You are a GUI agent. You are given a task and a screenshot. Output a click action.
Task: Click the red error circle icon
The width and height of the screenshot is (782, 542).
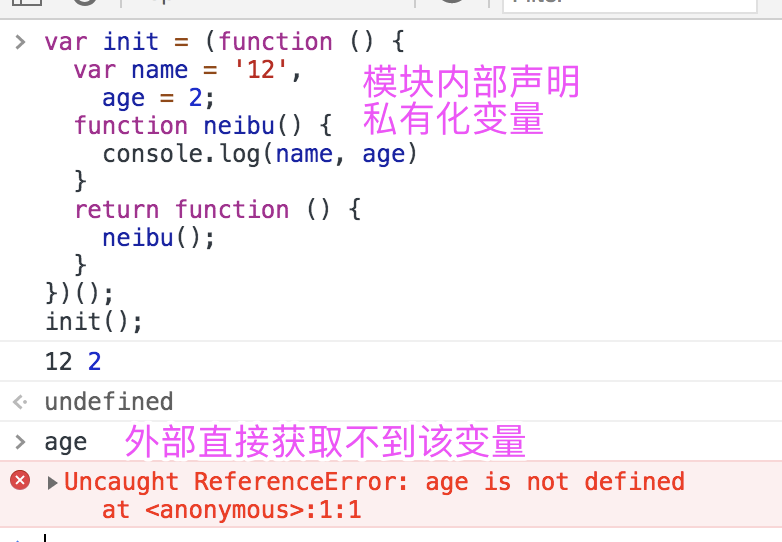[x=20, y=480]
